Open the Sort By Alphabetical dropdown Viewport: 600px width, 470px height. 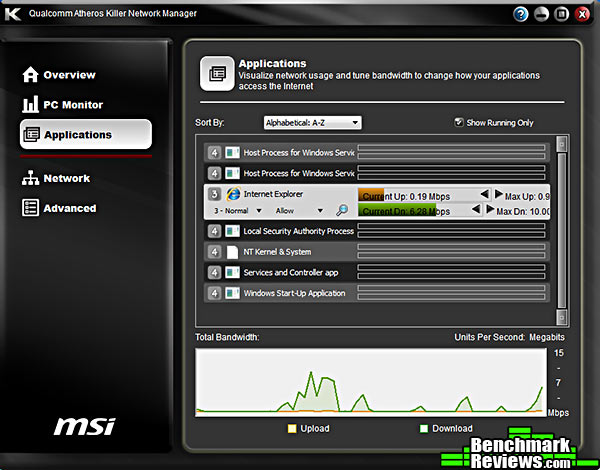coord(312,123)
